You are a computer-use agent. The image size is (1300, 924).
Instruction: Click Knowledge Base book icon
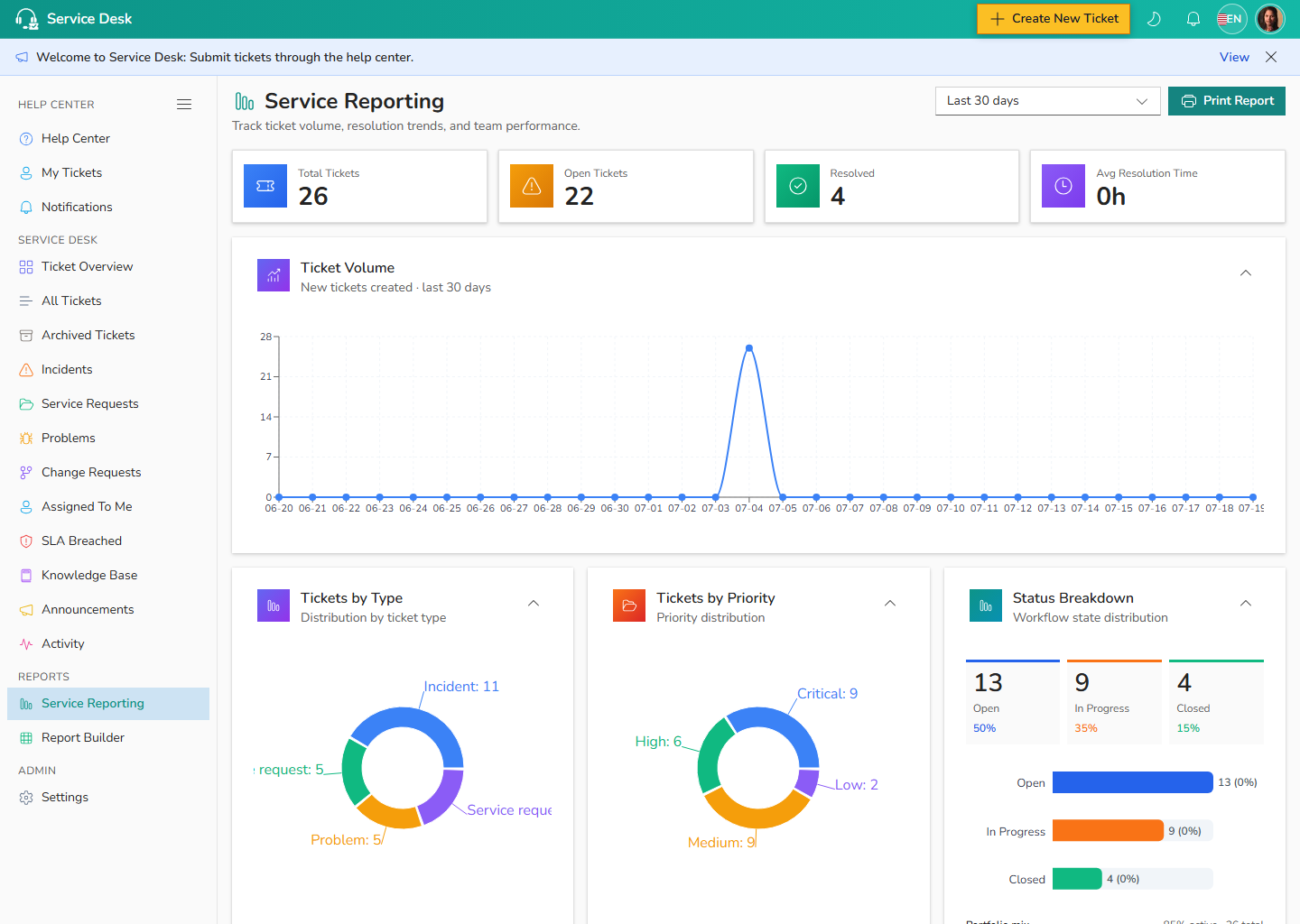point(26,576)
